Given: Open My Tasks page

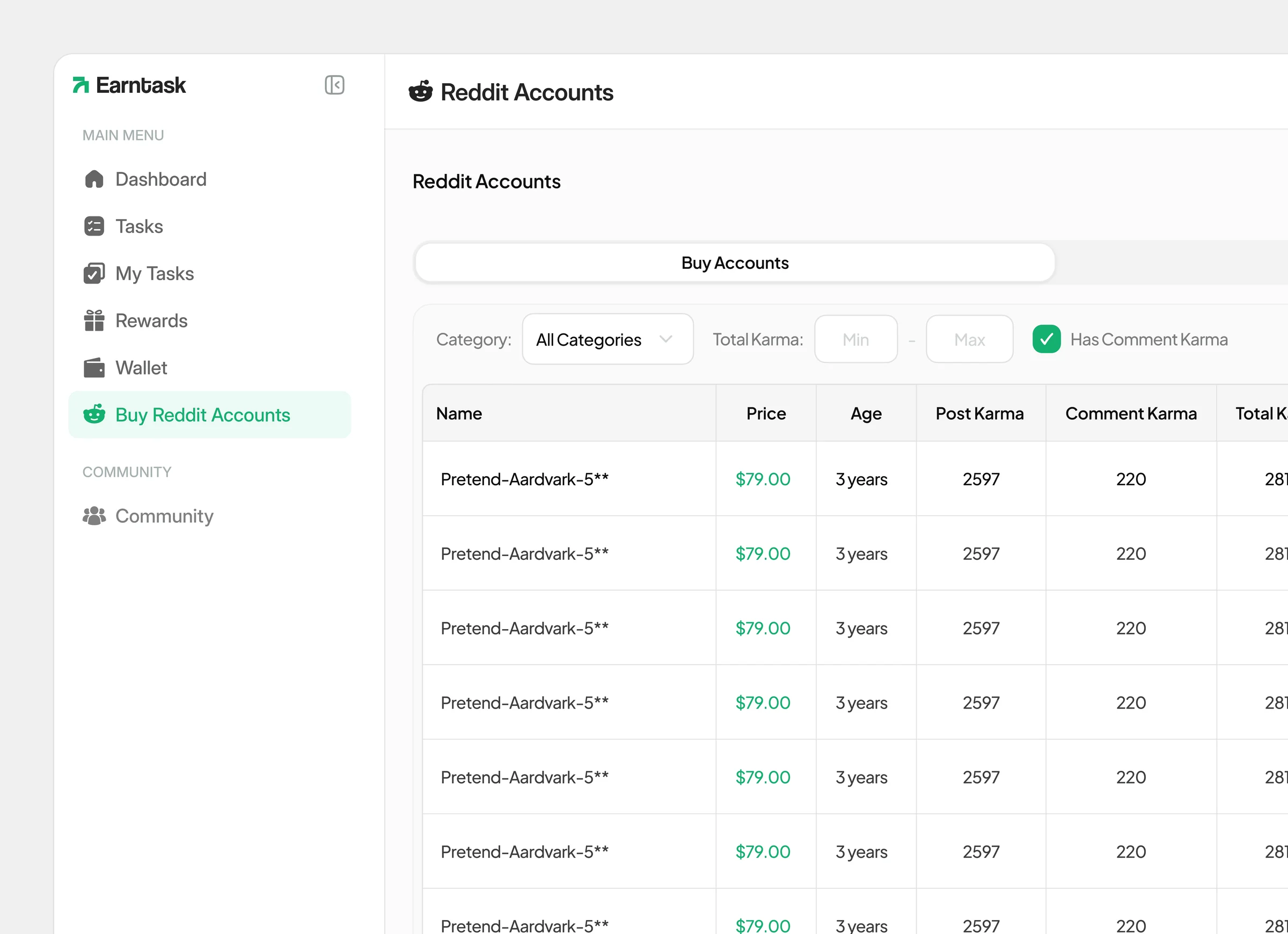Looking at the screenshot, I should tap(209, 273).
